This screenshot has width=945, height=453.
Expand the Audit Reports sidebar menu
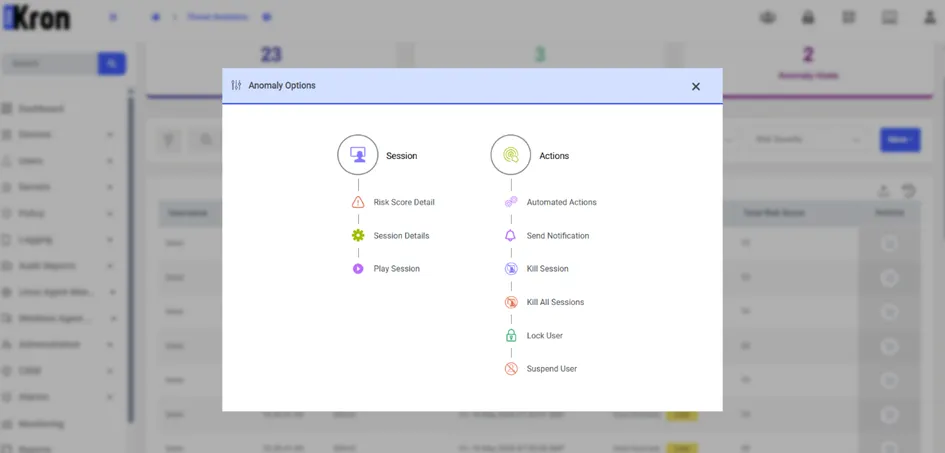click(x=59, y=266)
